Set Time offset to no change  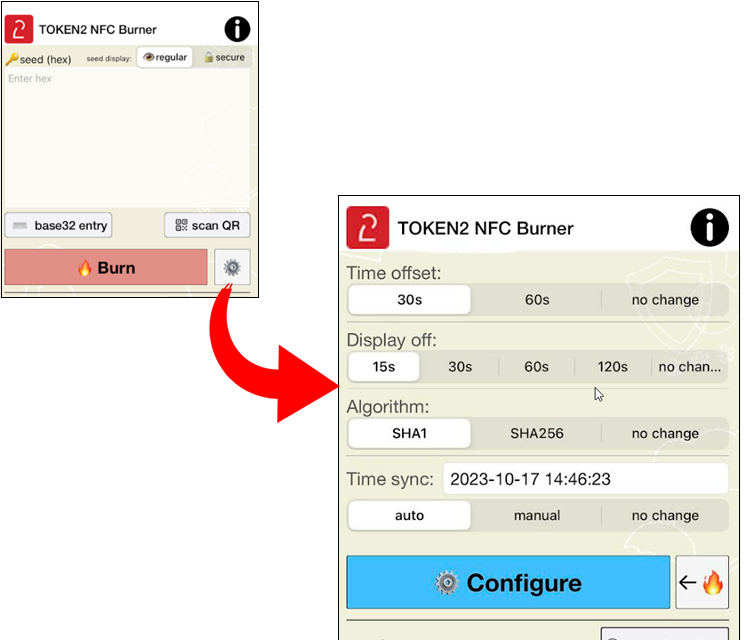pyautogui.click(x=665, y=300)
